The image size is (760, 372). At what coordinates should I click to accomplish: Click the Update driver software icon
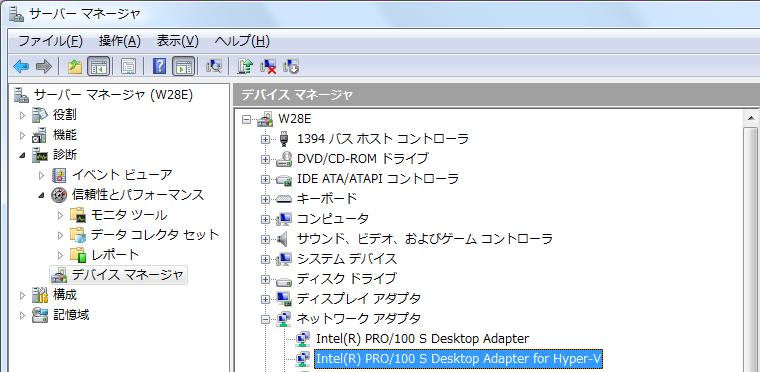coord(245,66)
